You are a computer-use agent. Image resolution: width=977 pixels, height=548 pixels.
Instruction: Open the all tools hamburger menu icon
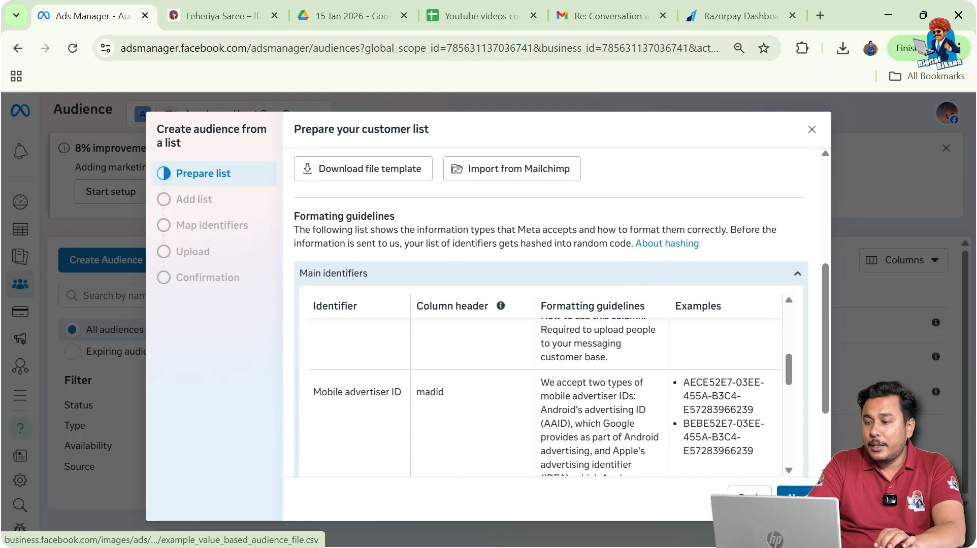click(20, 395)
